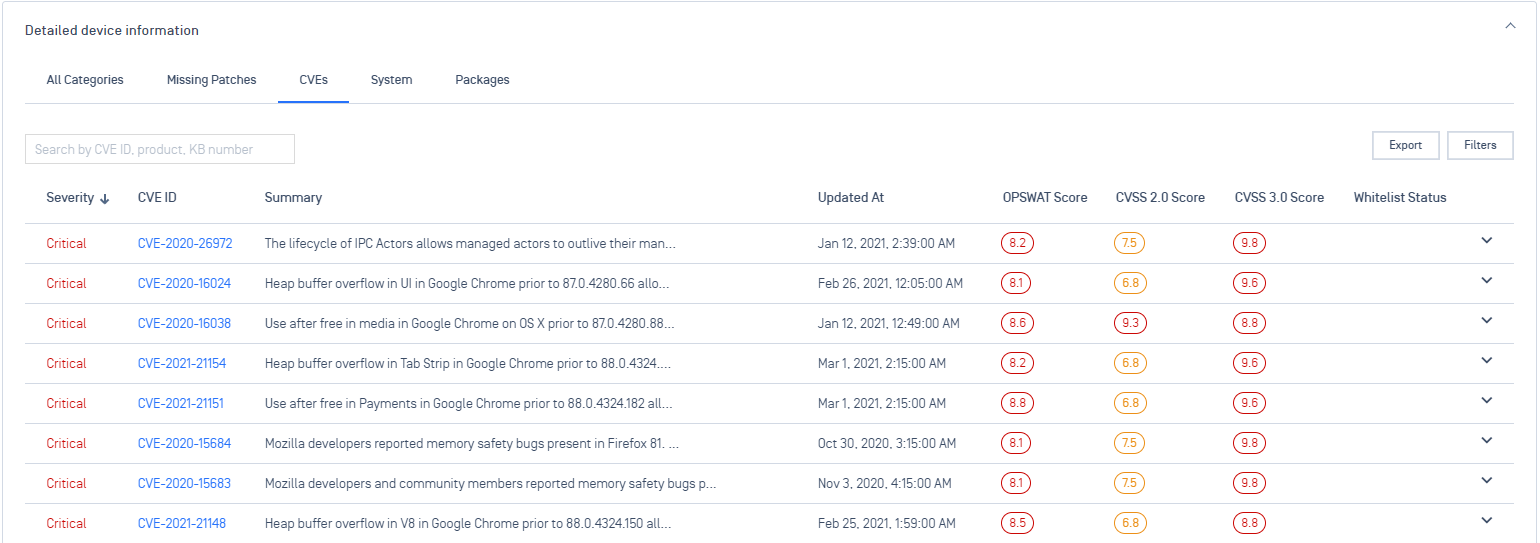Collapse the Detailed device information panel
Viewport: 1540px width, 543px height.
(x=1510, y=27)
